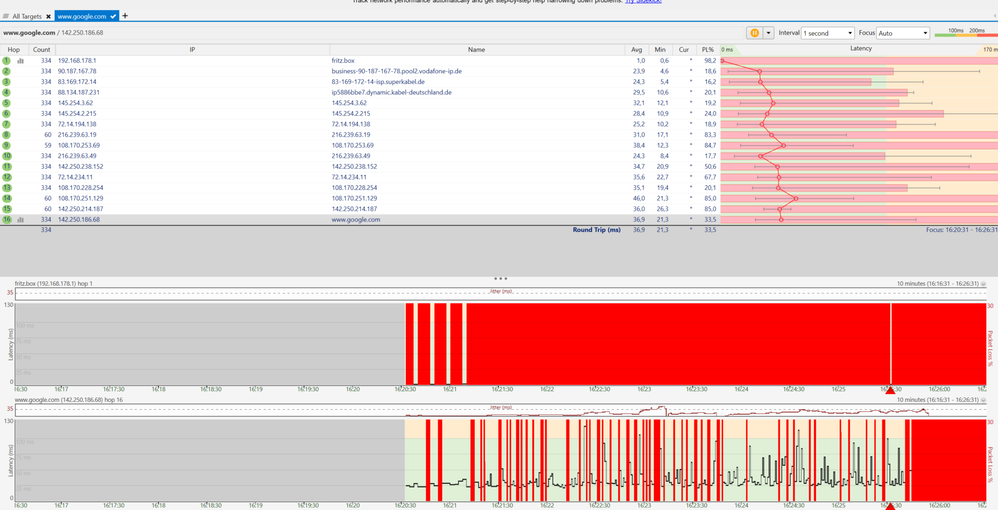The image size is (998, 510).
Task: Open the Interval dropdown set to 1 second
Action: point(829,33)
